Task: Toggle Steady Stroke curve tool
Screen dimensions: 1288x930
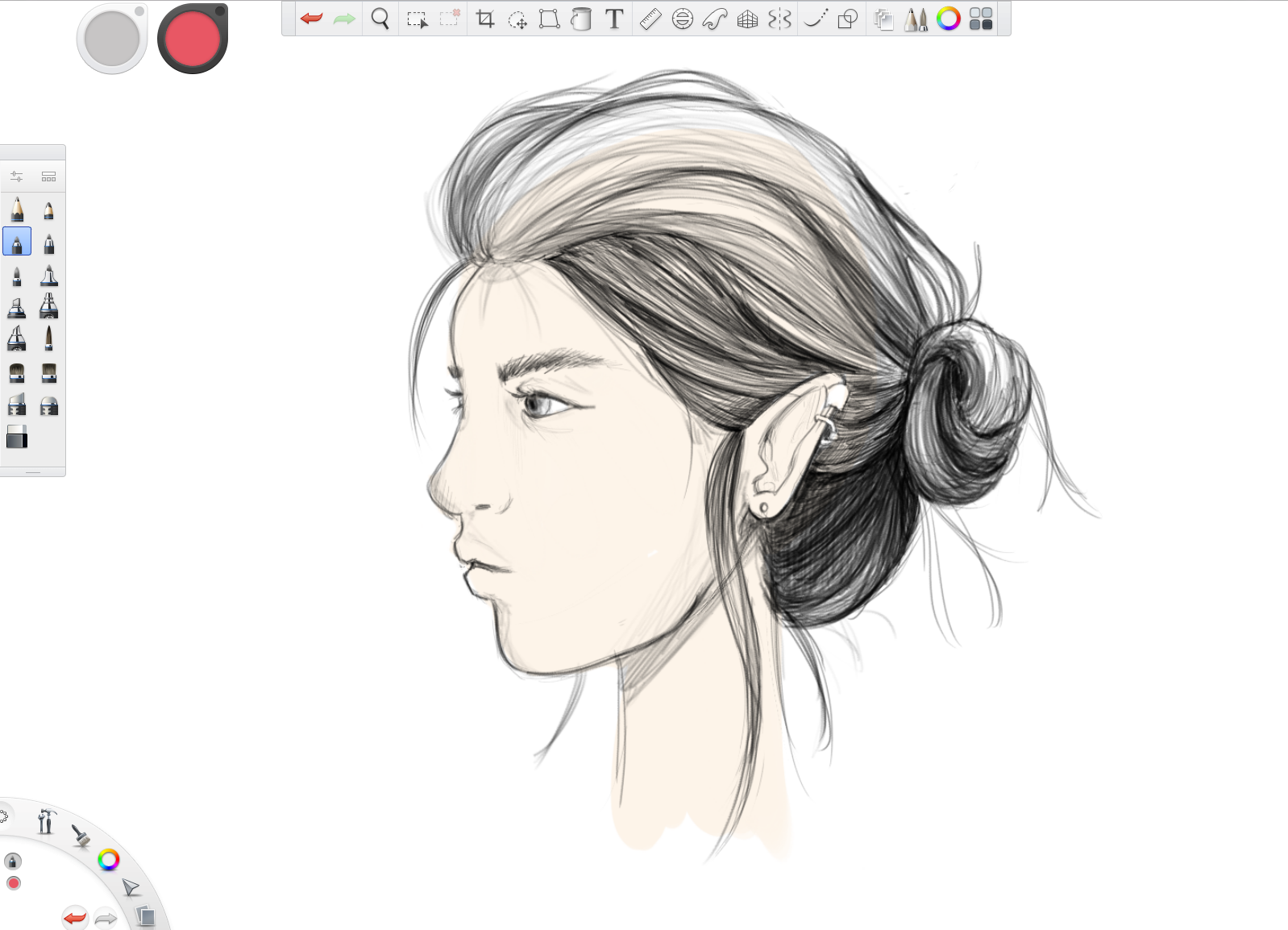Action: (816, 19)
